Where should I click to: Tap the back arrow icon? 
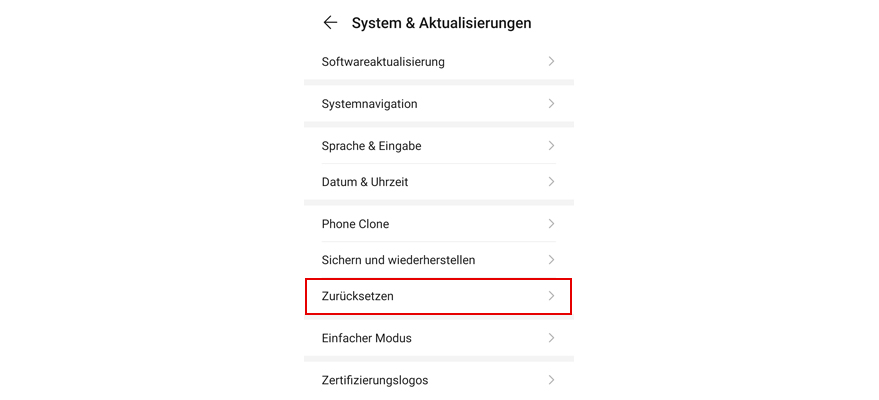pos(330,22)
